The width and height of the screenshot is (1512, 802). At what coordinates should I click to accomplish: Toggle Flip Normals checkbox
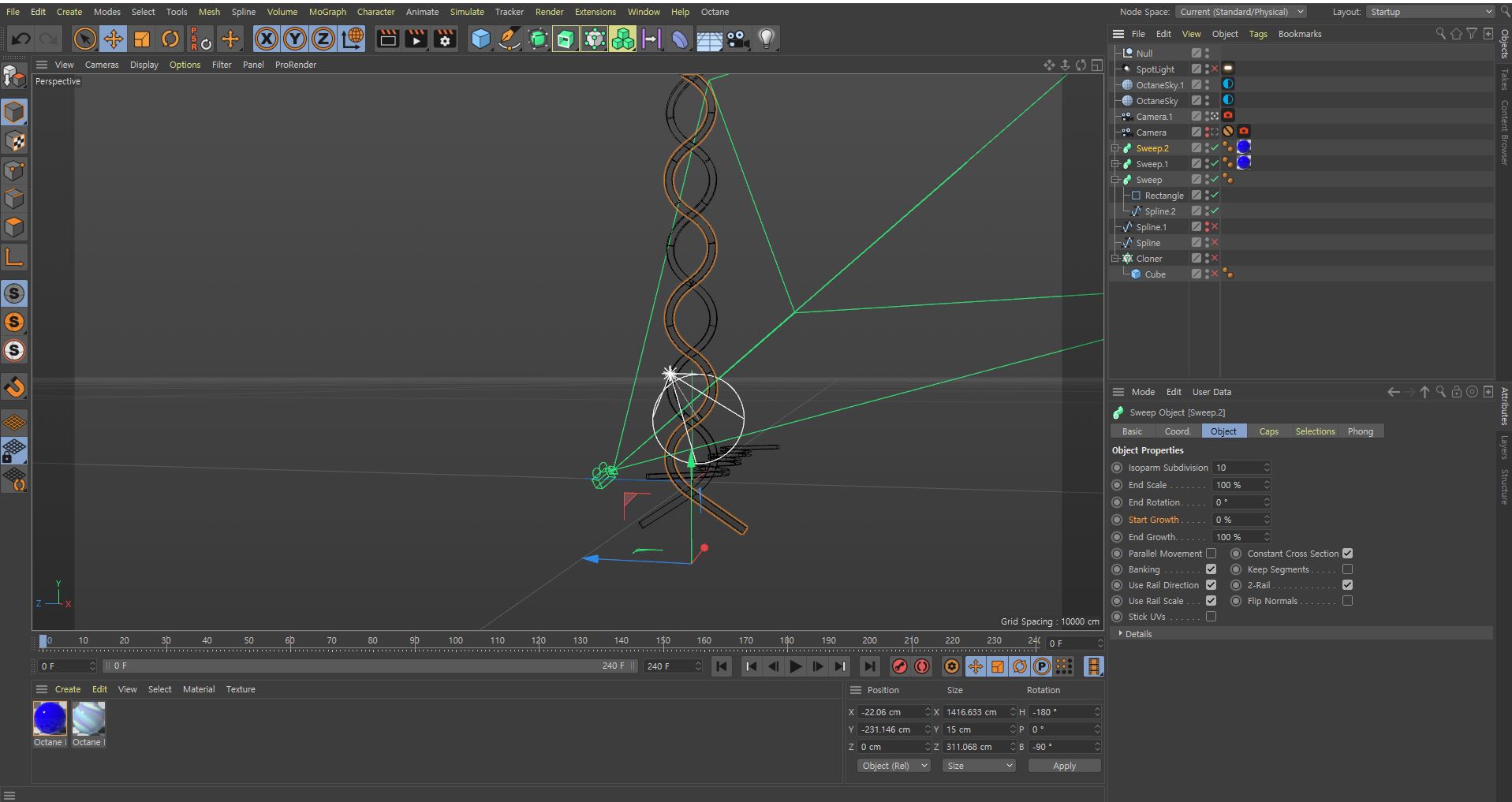click(x=1347, y=601)
